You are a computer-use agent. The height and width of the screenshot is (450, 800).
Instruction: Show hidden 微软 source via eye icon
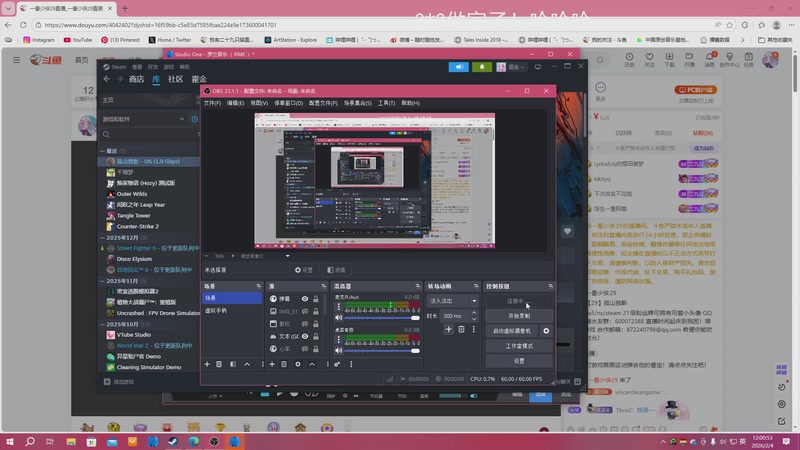pyautogui.click(x=305, y=324)
